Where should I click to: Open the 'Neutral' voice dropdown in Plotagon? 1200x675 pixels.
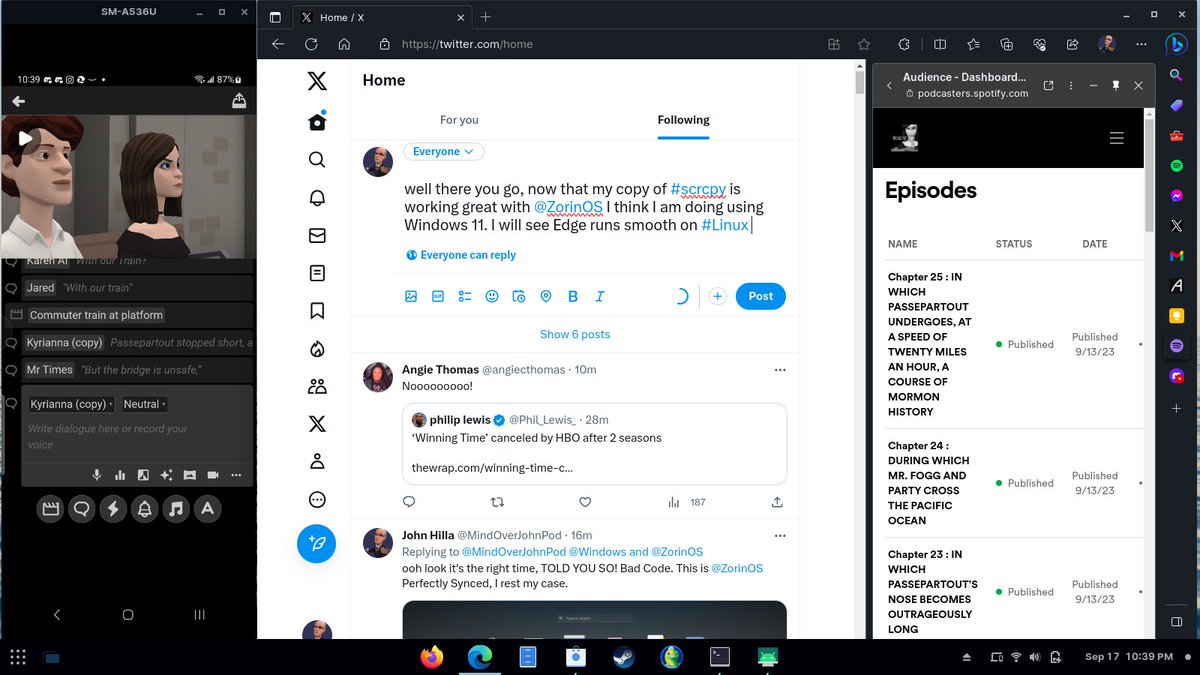[x=143, y=404]
